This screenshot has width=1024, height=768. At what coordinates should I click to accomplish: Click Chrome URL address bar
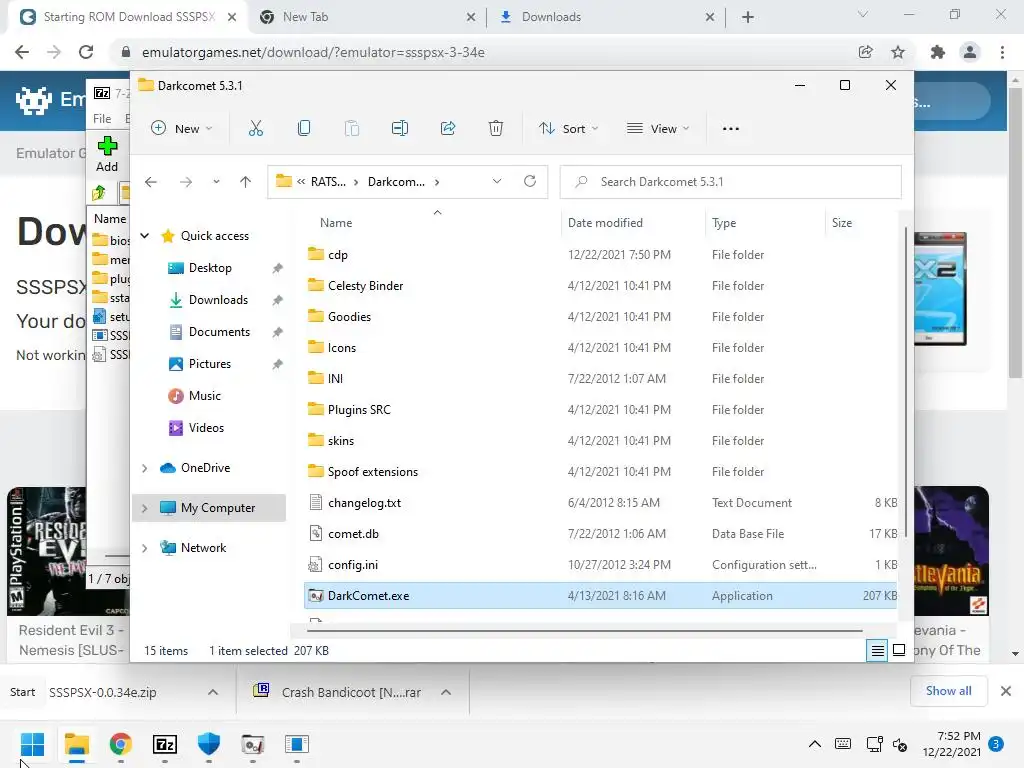coord(483,52)
